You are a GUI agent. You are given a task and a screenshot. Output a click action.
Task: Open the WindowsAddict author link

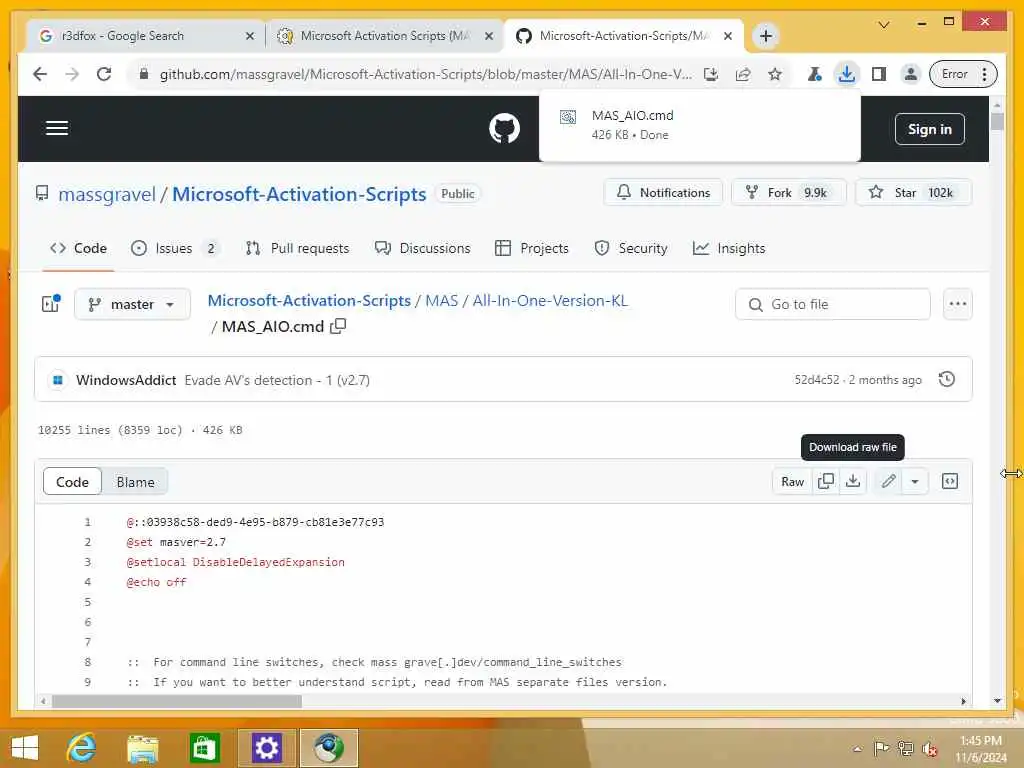[126, 380]
